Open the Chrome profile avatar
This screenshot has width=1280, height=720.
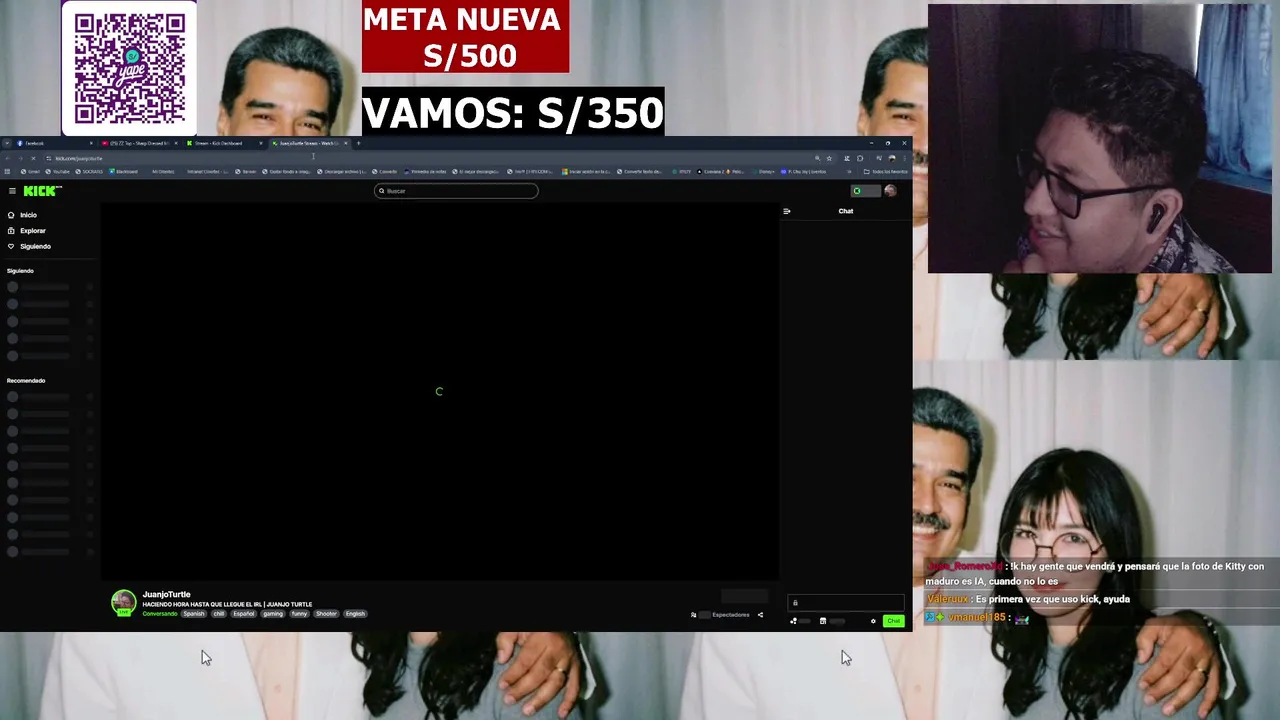892,158
